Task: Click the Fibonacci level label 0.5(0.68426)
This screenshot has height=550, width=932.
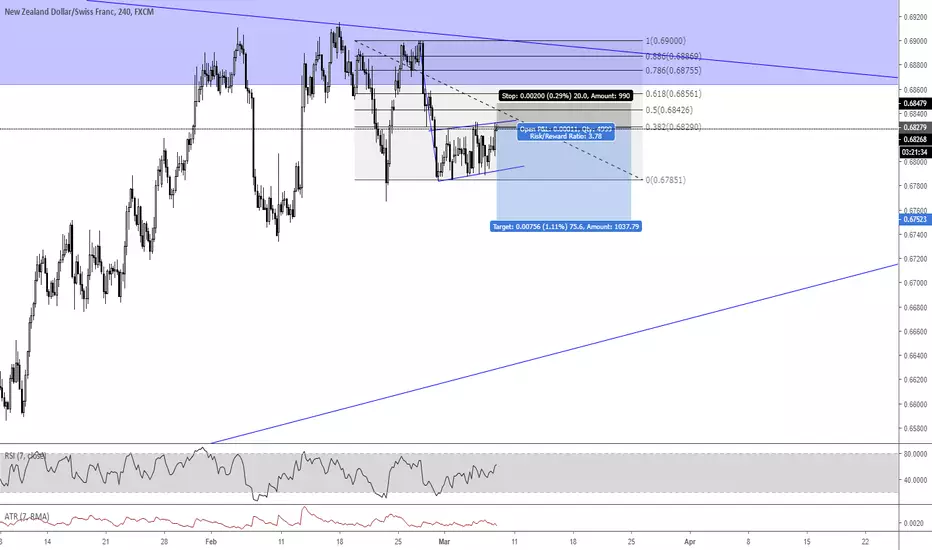Action: 669,110
